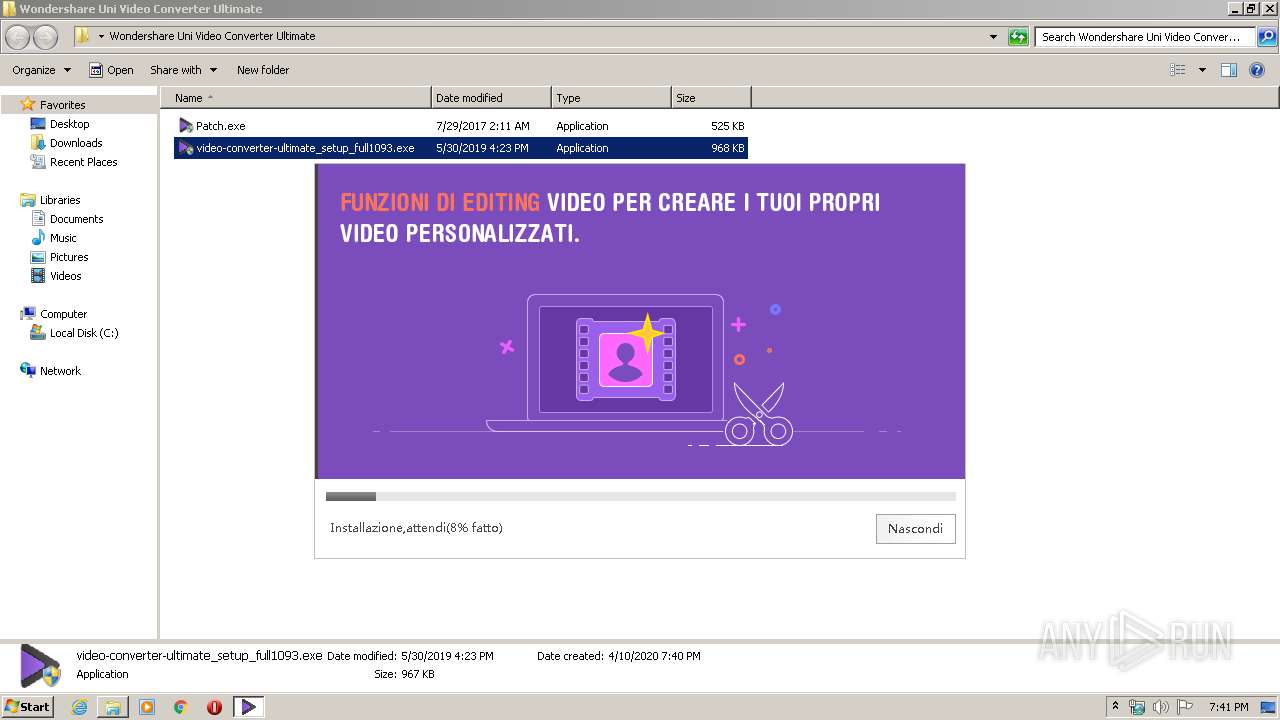This screenshot has height=720, width=1280.
Task: Click the Patch.exe file icon
Action: [x=186, y=126]
